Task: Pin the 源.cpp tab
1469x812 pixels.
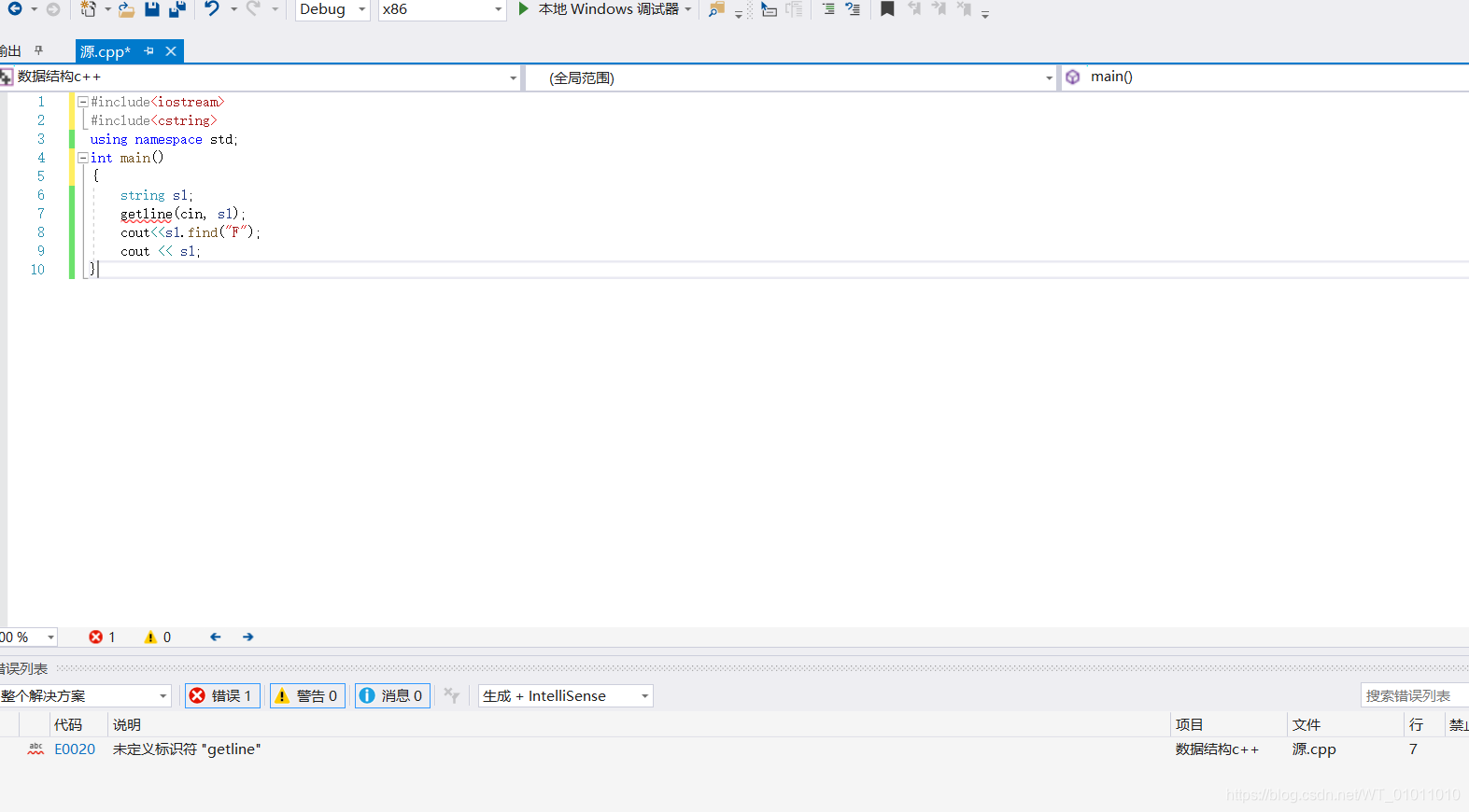Action: (148, 51)
